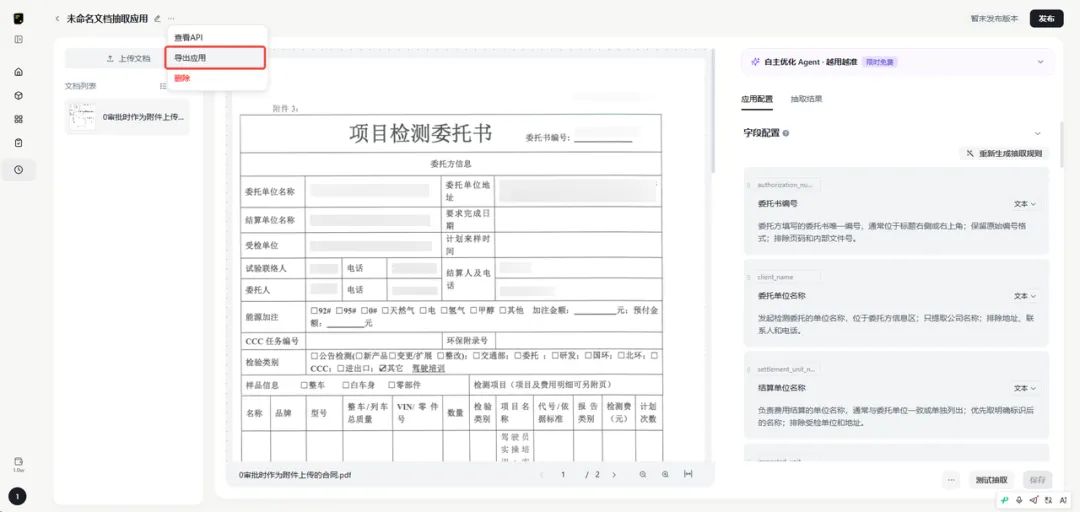Click the microphone icon in the floating toolbar
Image resolution: width=1080 pixels, height=512 pixels.
1019,500
